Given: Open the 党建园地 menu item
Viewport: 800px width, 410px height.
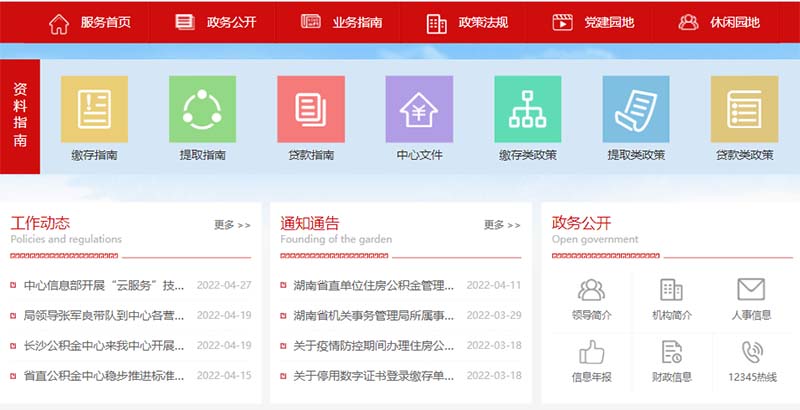Looking at the screenshot, I should (x=609, y=22).
